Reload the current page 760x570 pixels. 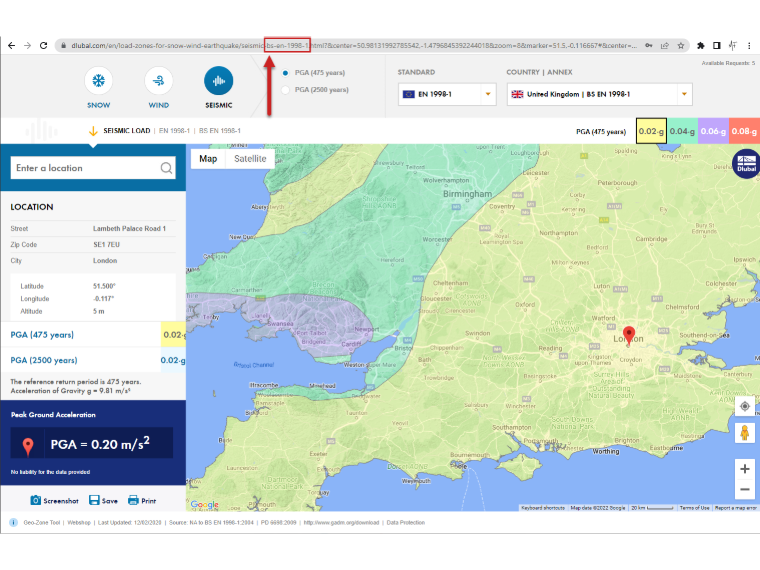click(x=44, y=46)
